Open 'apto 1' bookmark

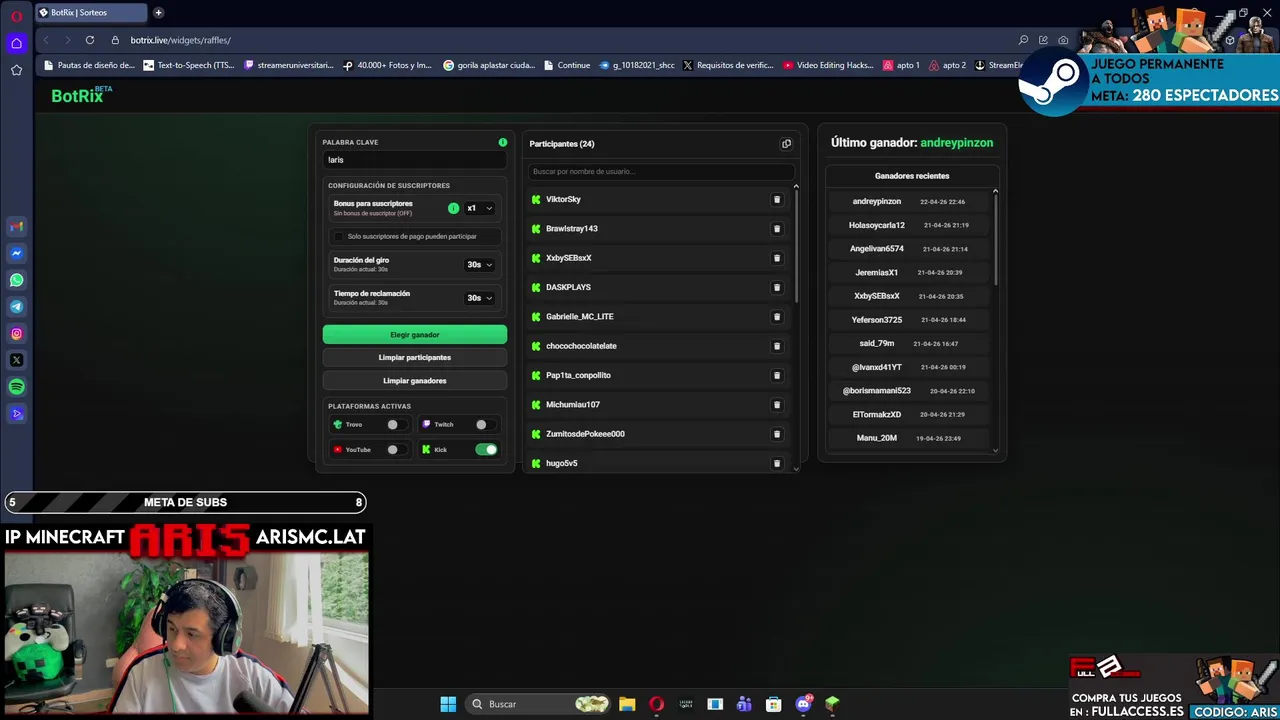pos(901,65)
